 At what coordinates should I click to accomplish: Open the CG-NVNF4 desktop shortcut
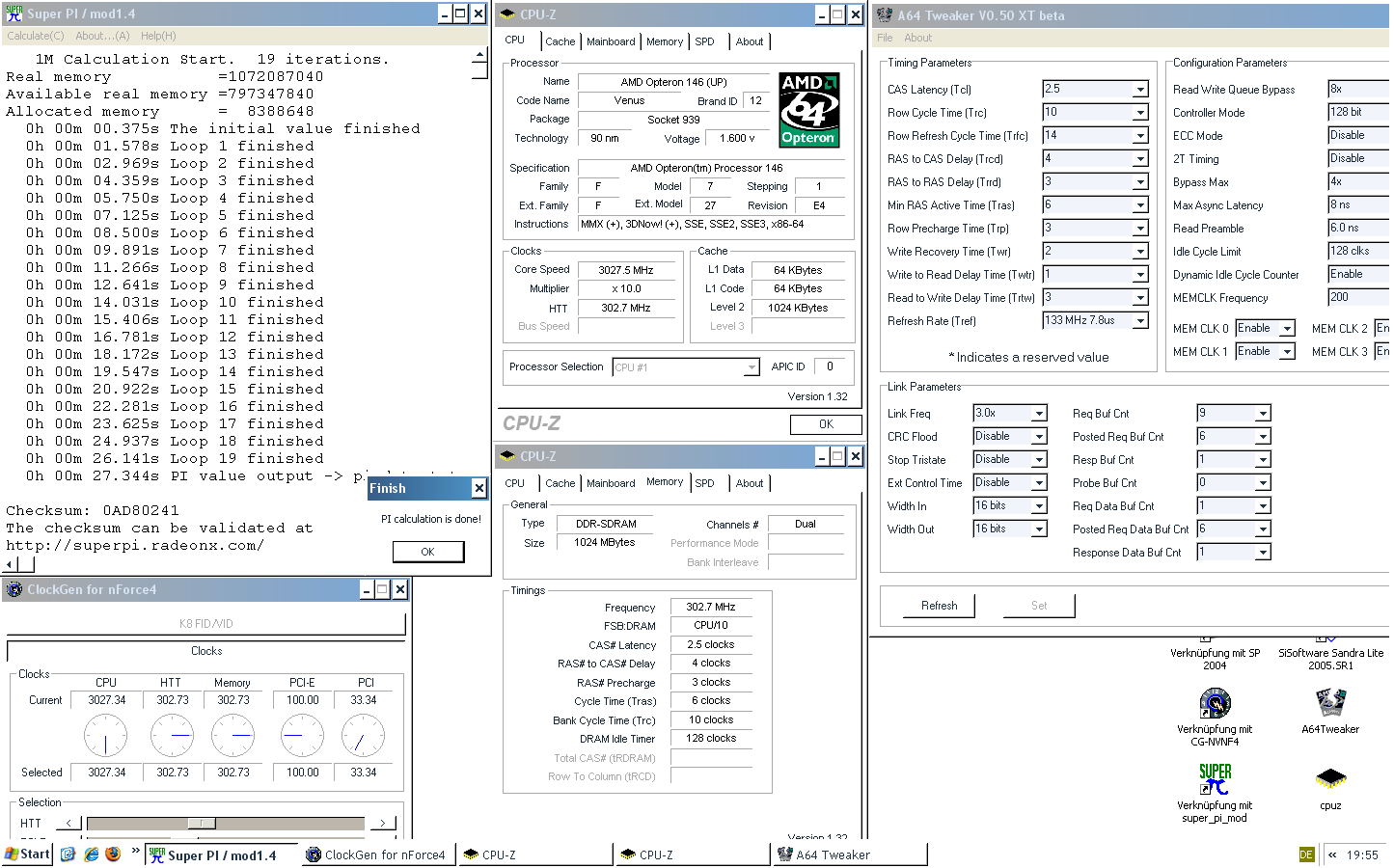pyautogui.click(x=1215, y=704)
